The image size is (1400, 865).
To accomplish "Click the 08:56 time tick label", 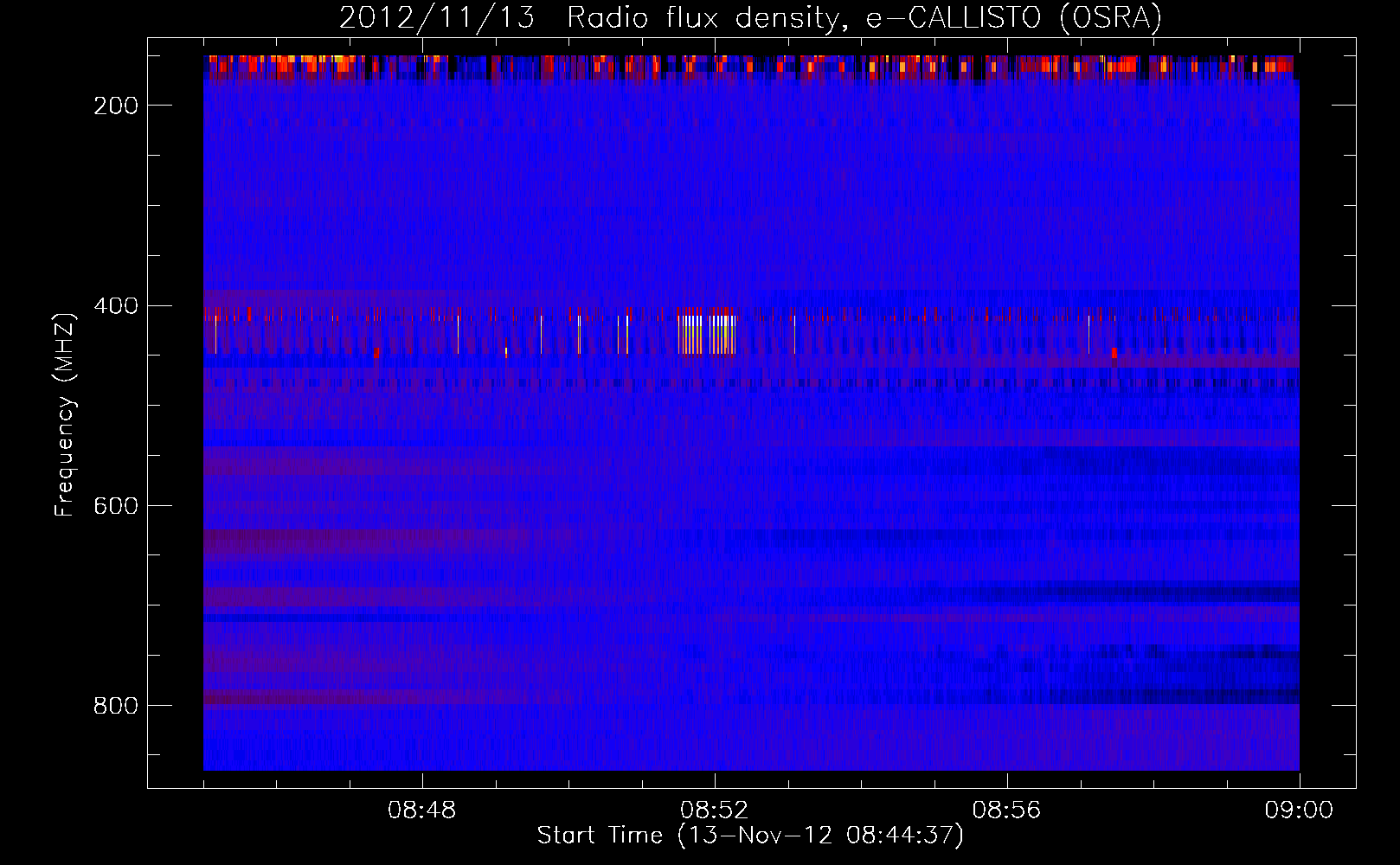I will (1007, 811).
